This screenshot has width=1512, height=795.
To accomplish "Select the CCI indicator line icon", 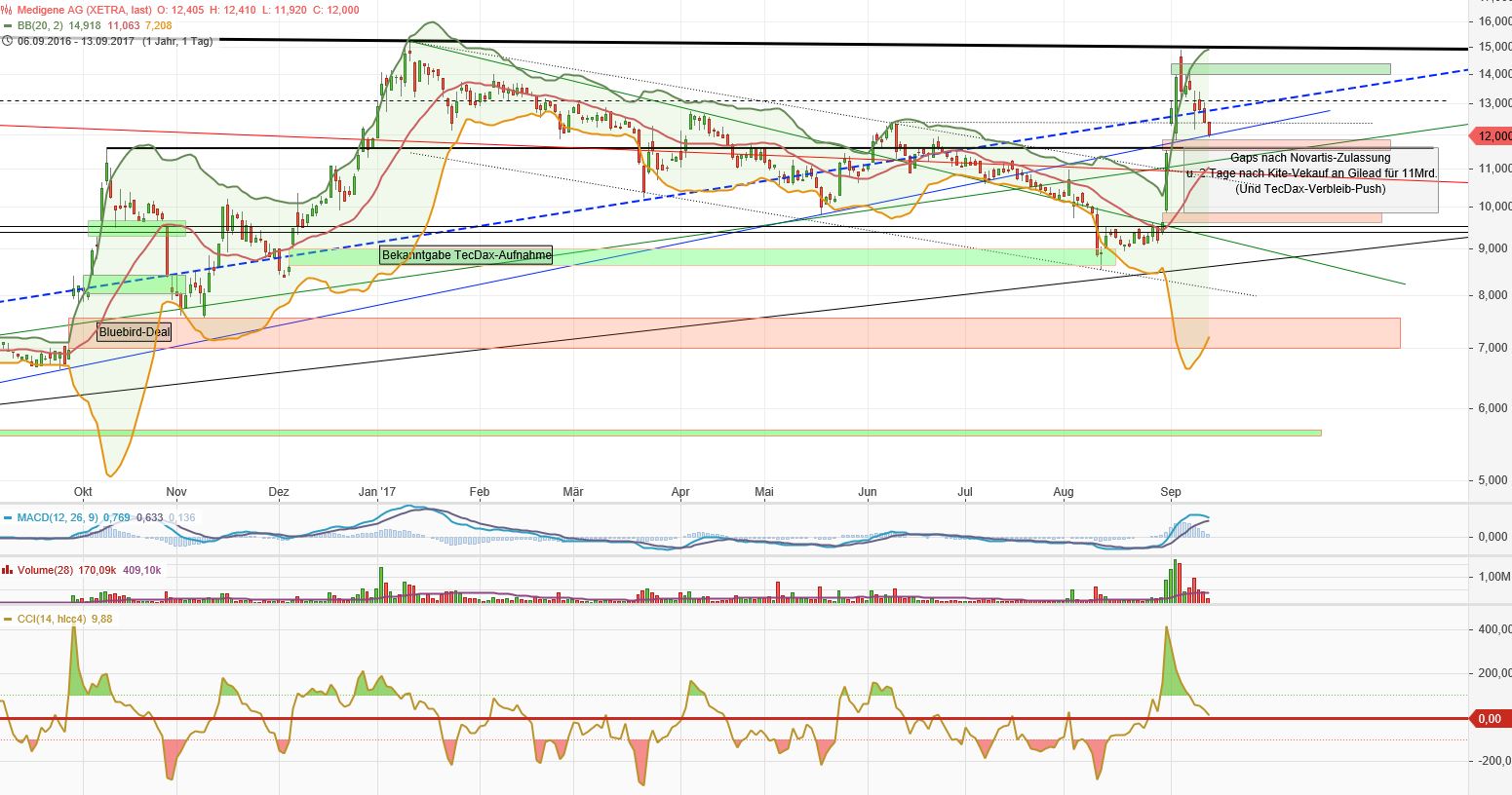I will tap(8, 619).
